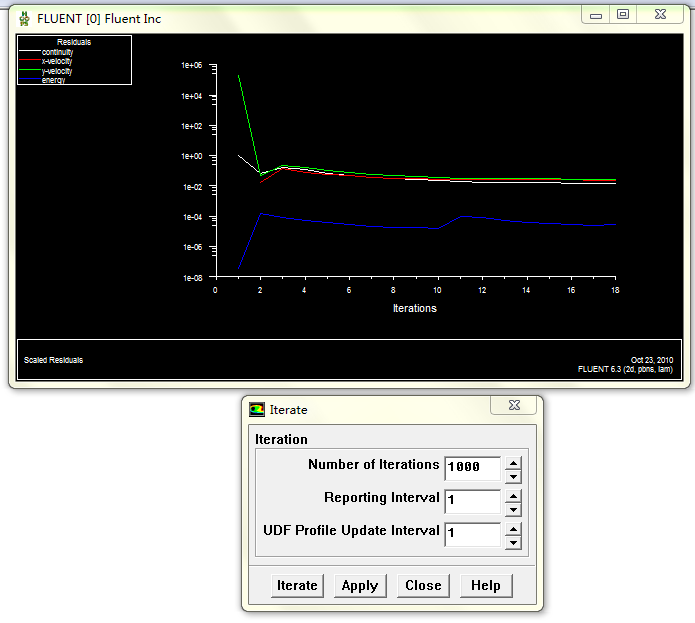This screenshot has height=623, width=695.
Task: Decrease UDF Profile Update Interval value
Action: tap(513, 542)
